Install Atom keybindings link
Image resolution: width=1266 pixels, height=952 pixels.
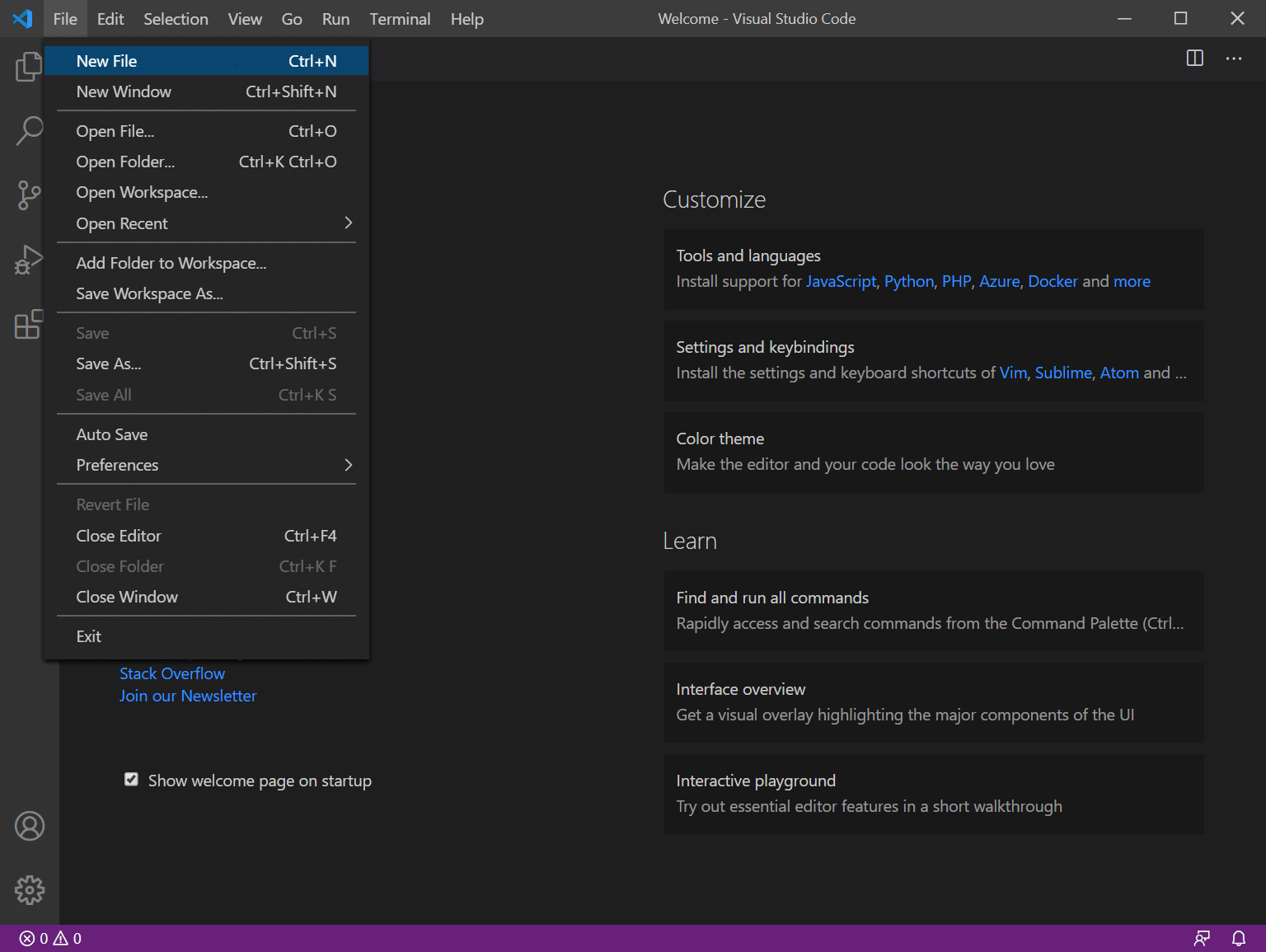coord(1119,373)
